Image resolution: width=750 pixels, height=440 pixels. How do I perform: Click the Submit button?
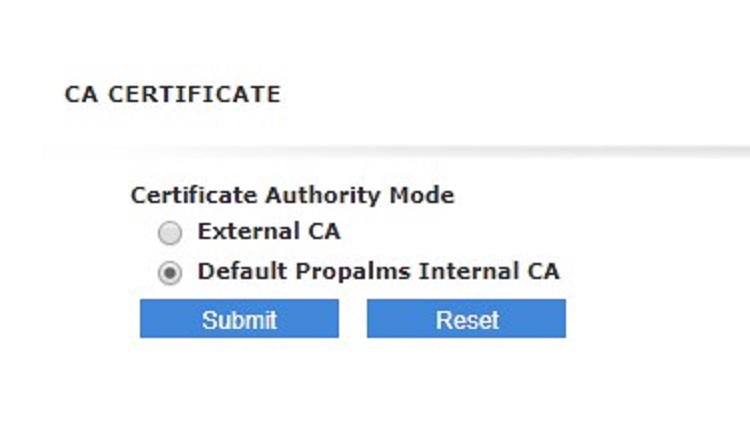pyautogui.click(x=239, y=319)
